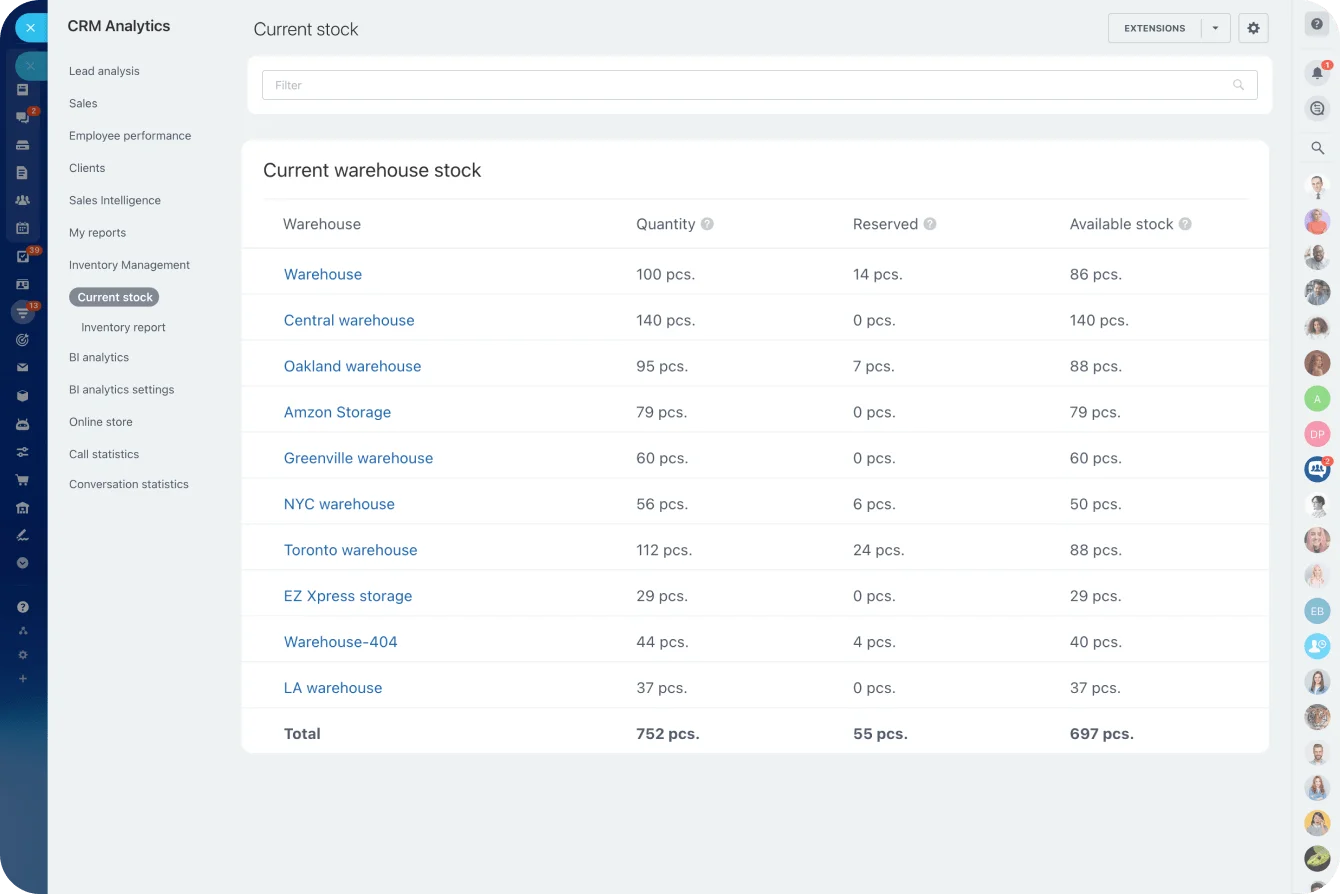1340x894 pixels.
Task: Open the settings gear next to Extensions
Action: pyautogui.click(x=1253, y=28)
